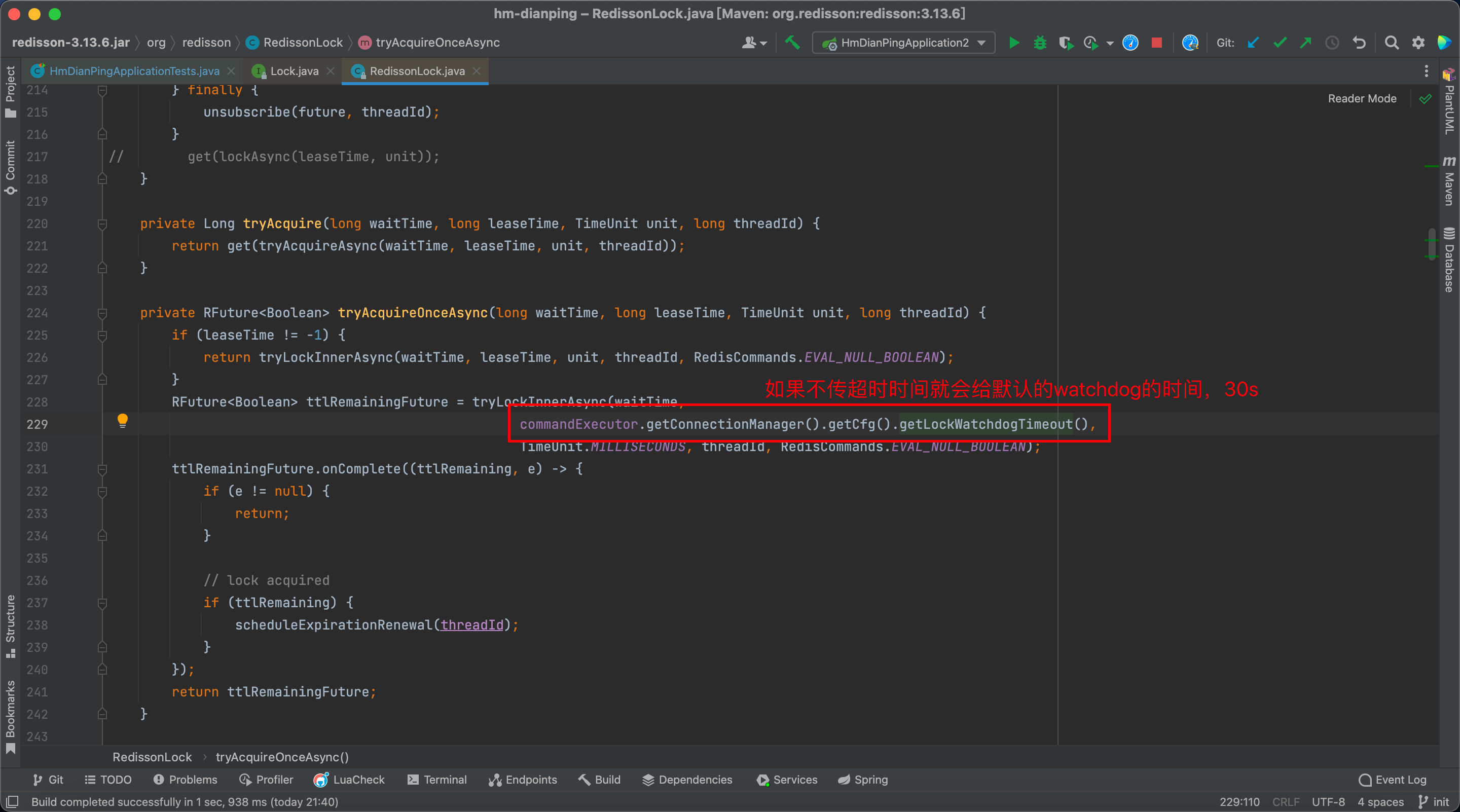Open the Git tool window tab
The width and height of the screenshot is (1460, 812).
click(x=48, y=780)
